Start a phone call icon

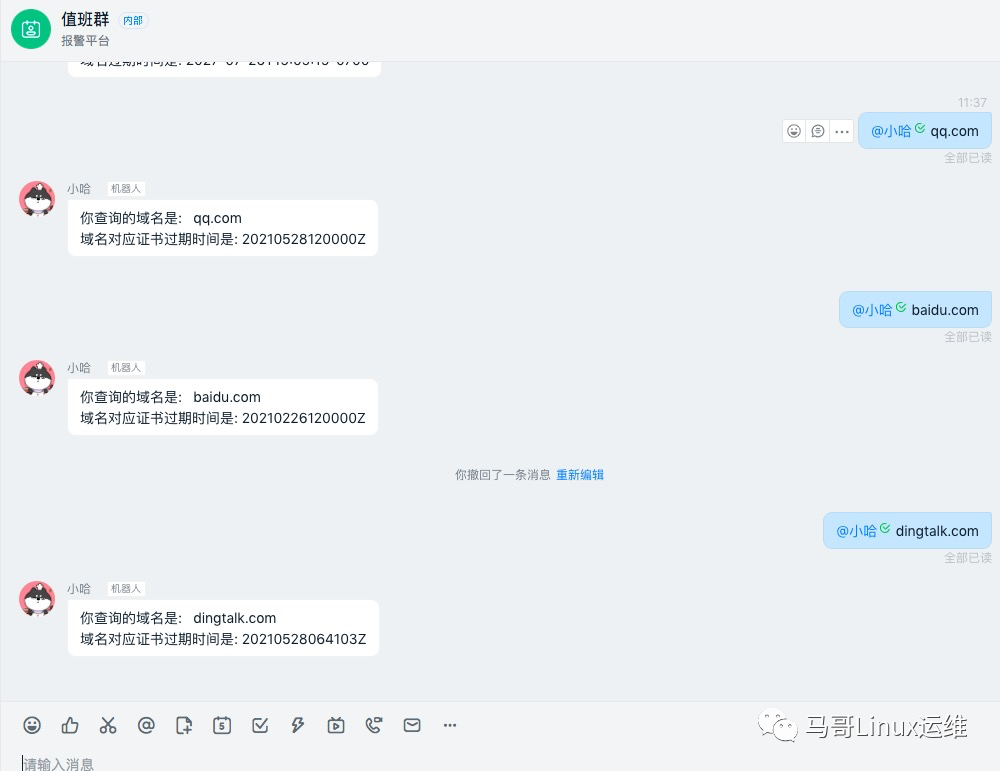coord(374,725)
